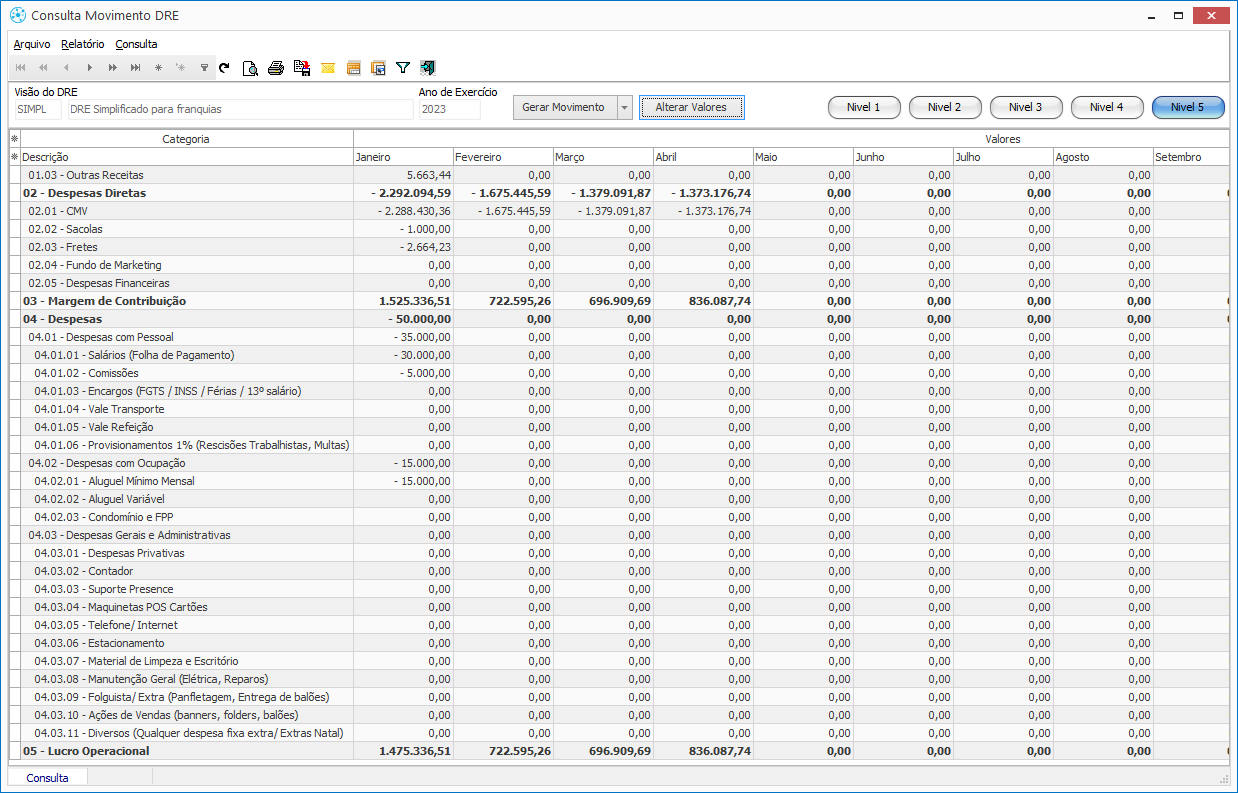The width and height of the screenshot is (1238, 793).
Task: Click the orange grid layout icon
Action: 353,68
